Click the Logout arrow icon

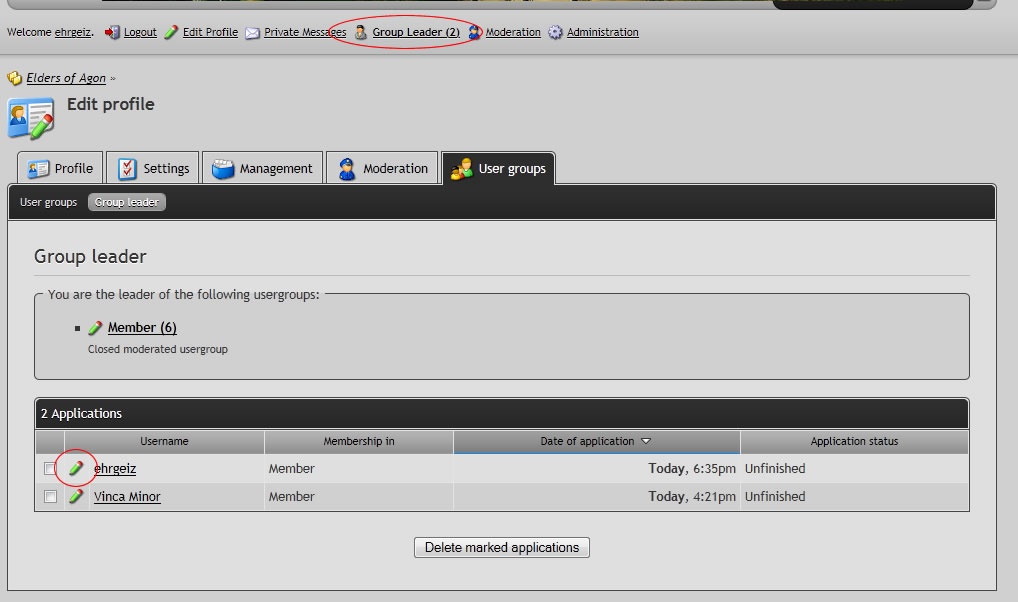pos(112,33)
